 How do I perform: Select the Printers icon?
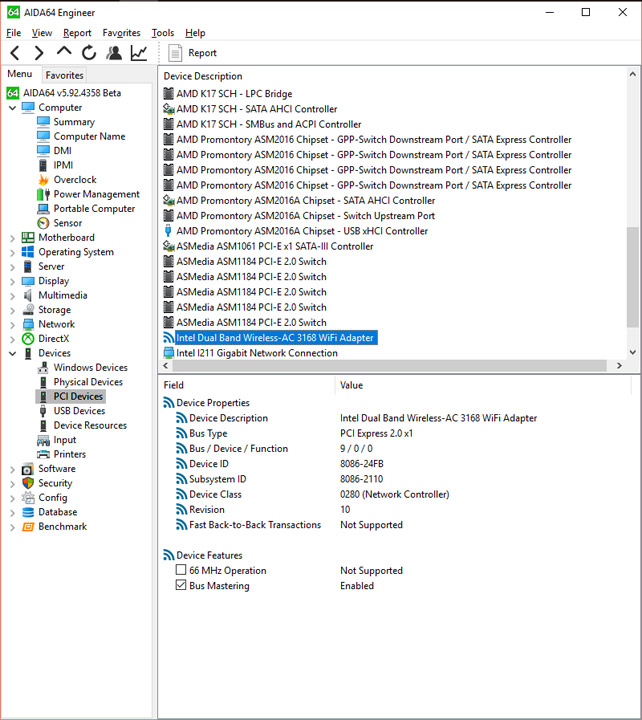tap(43, 454)
